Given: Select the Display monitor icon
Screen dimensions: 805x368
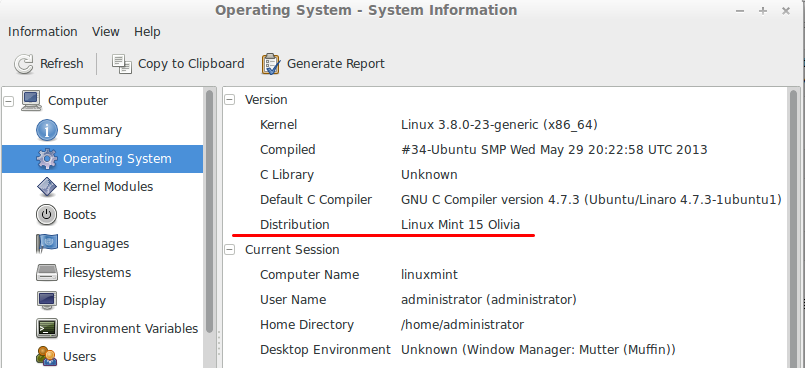Looking at the screenshot, I should (47, 300).
